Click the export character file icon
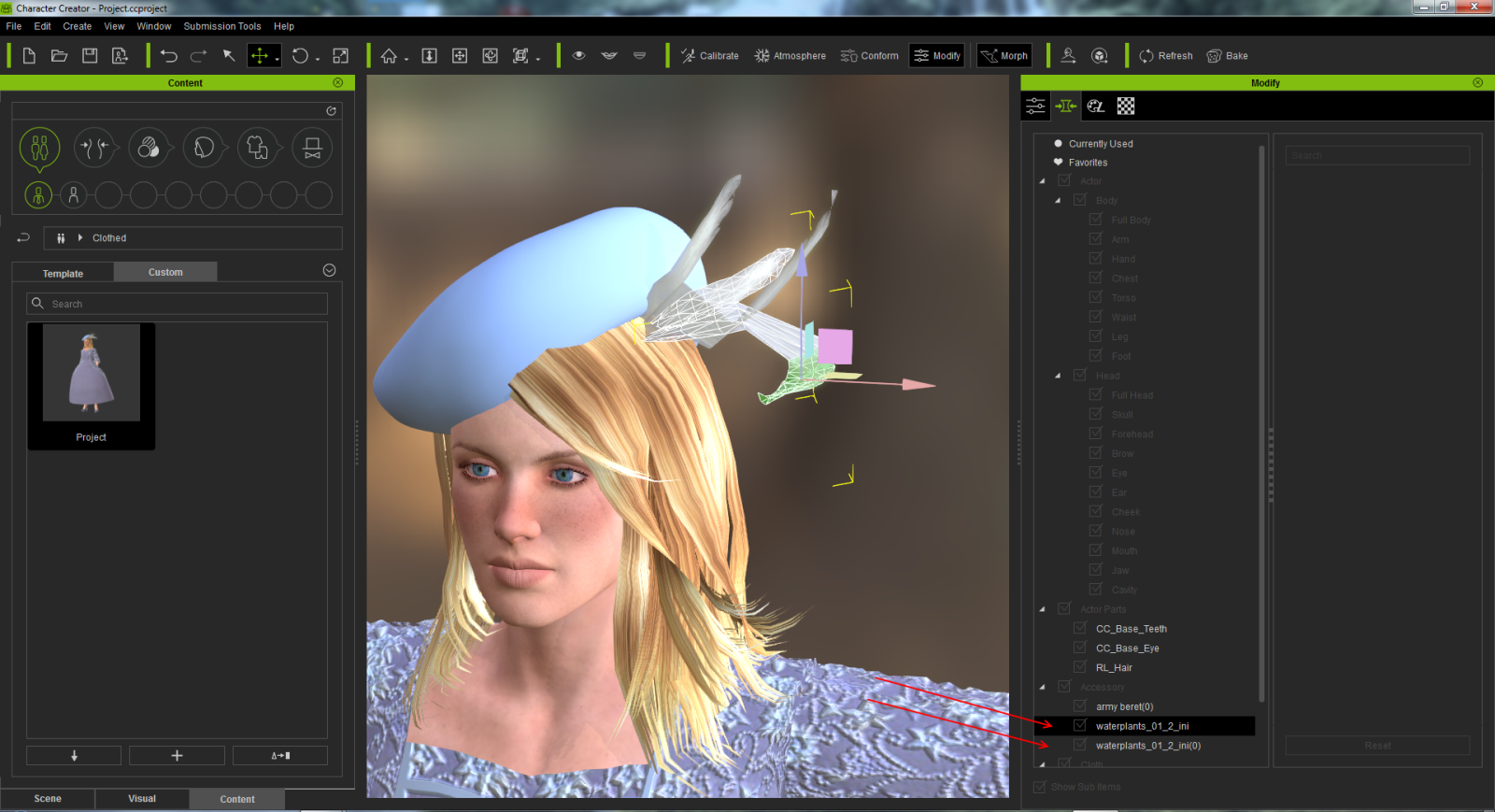 tap(120, 56)
